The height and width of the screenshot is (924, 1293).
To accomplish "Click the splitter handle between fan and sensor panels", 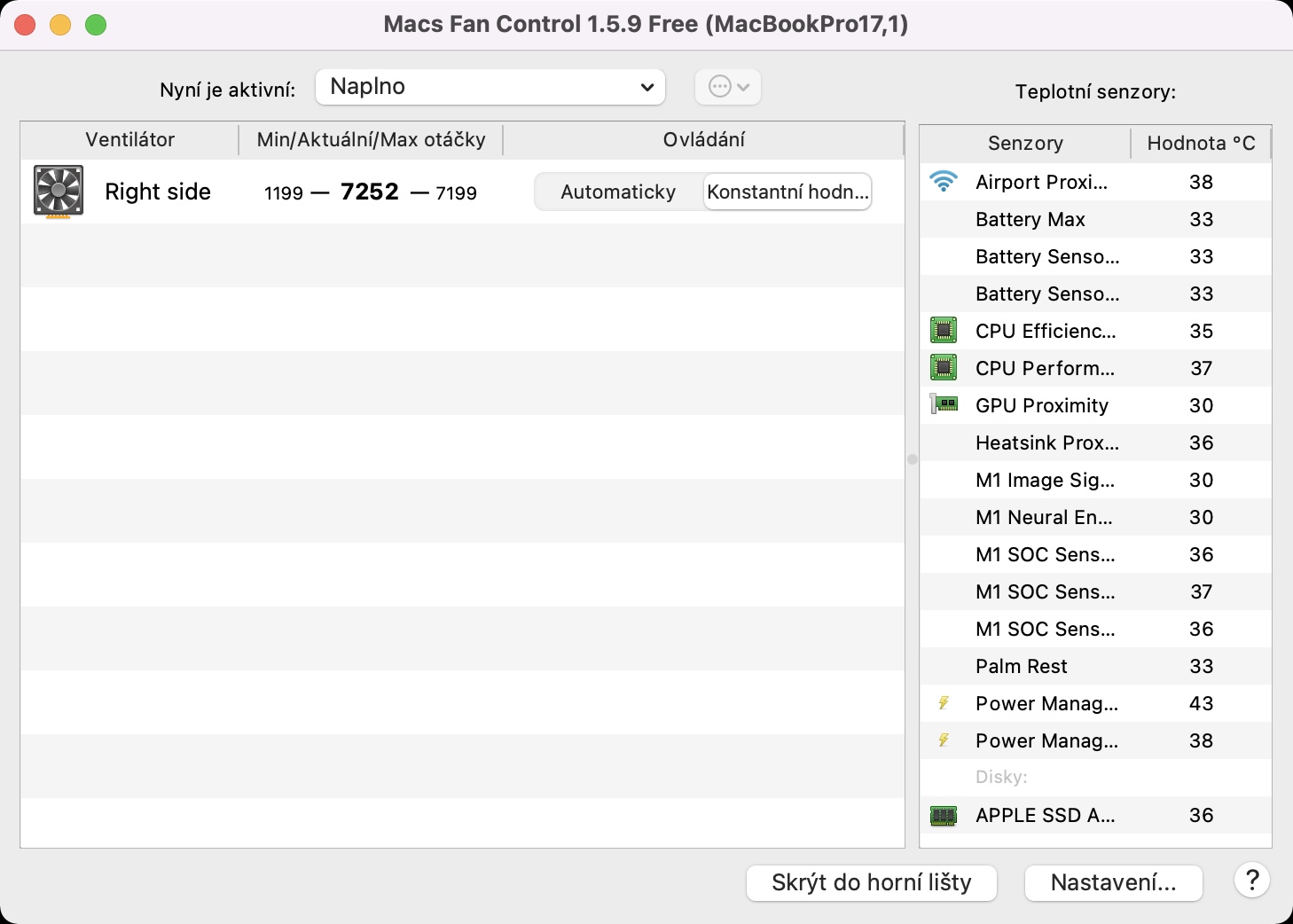I will coord(913,459).
